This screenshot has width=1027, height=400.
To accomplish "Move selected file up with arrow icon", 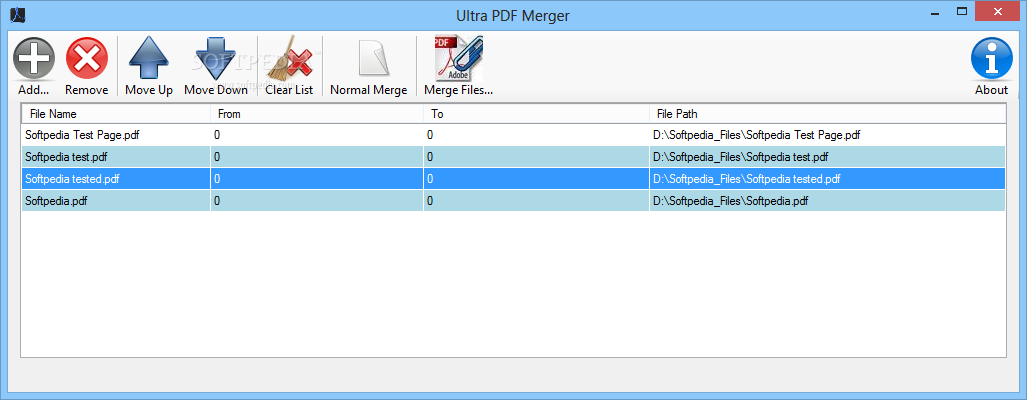I will (x=149, y=58).
